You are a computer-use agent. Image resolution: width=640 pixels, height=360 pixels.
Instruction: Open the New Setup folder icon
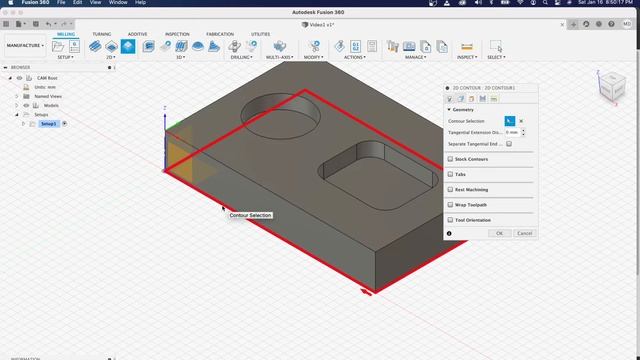[58, 46]
